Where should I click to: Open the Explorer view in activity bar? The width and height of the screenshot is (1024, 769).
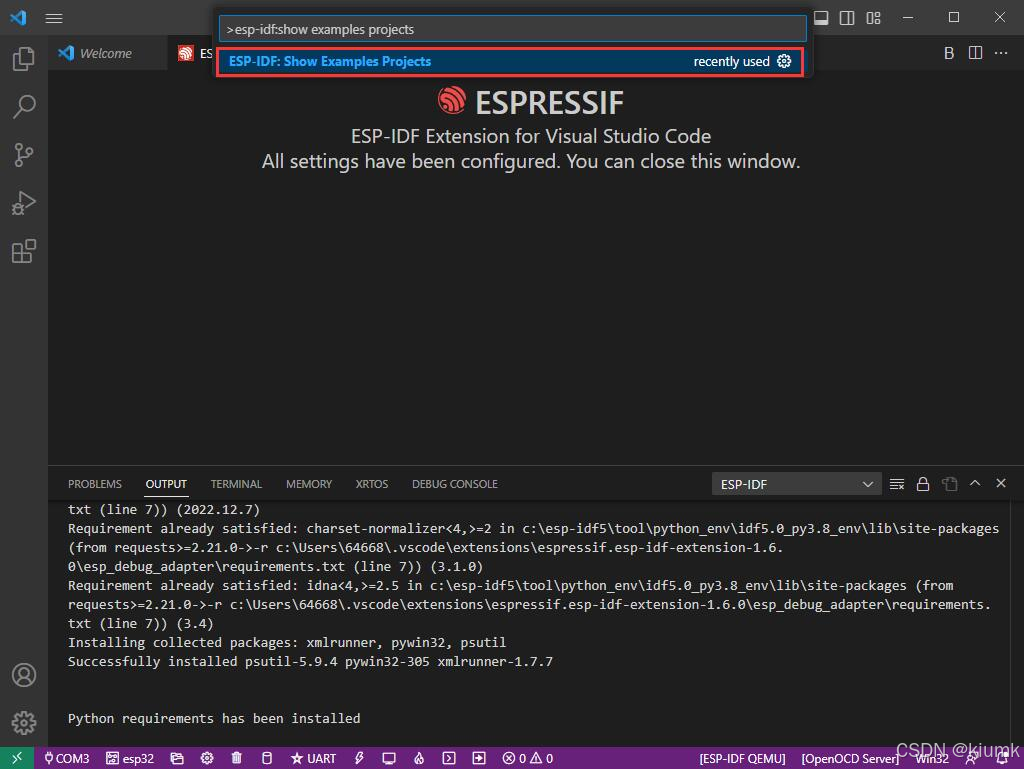(x=24, y=59)
